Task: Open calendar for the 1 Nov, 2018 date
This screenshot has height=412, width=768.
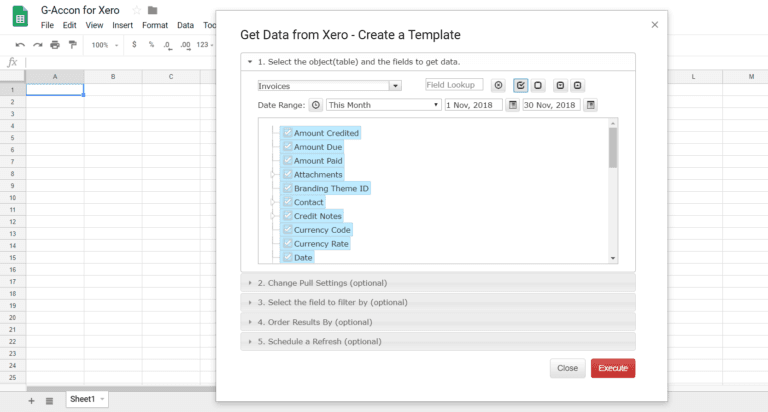Action: 512,105
